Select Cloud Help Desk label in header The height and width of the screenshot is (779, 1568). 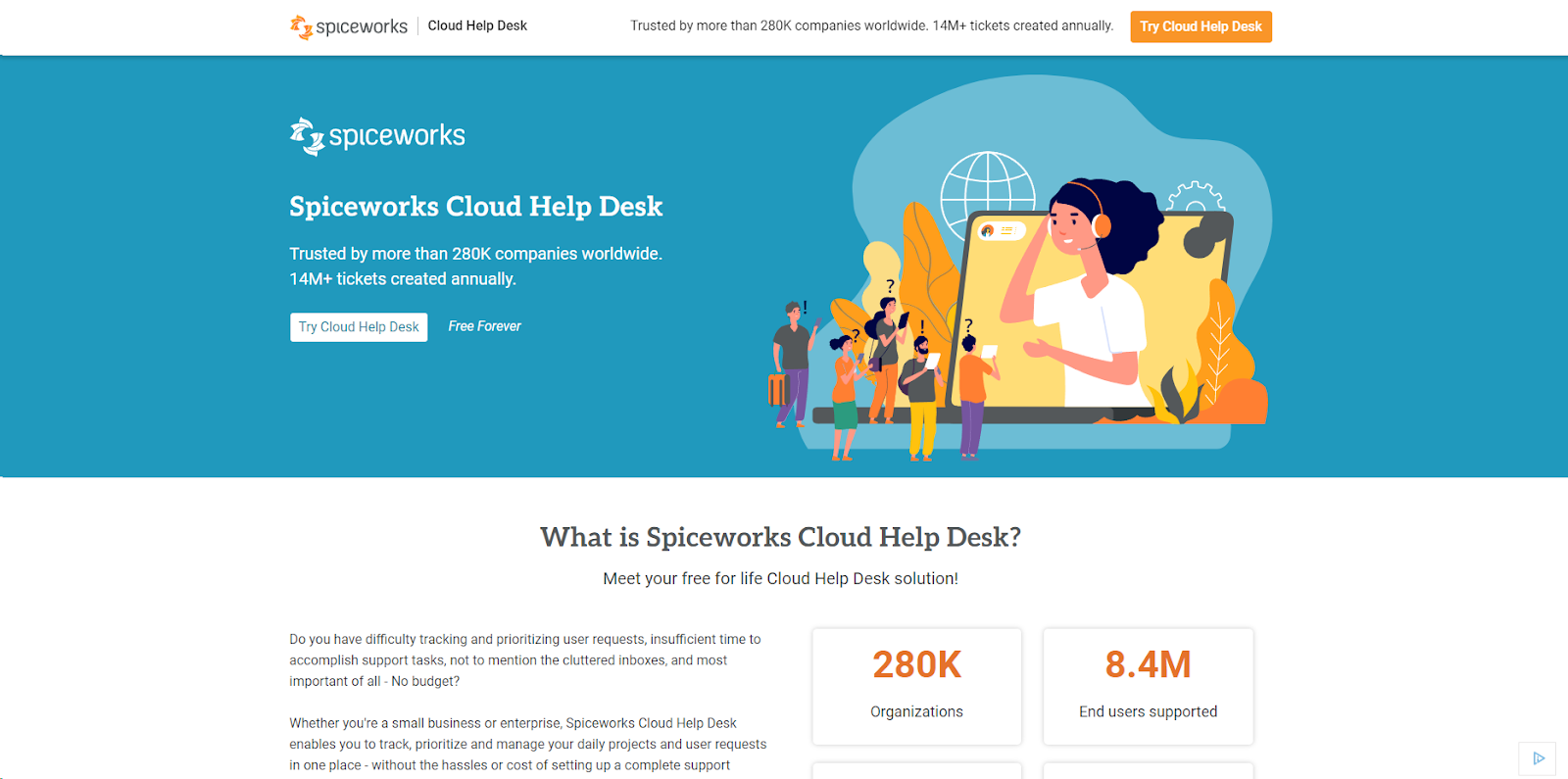(x=477, y=26)
